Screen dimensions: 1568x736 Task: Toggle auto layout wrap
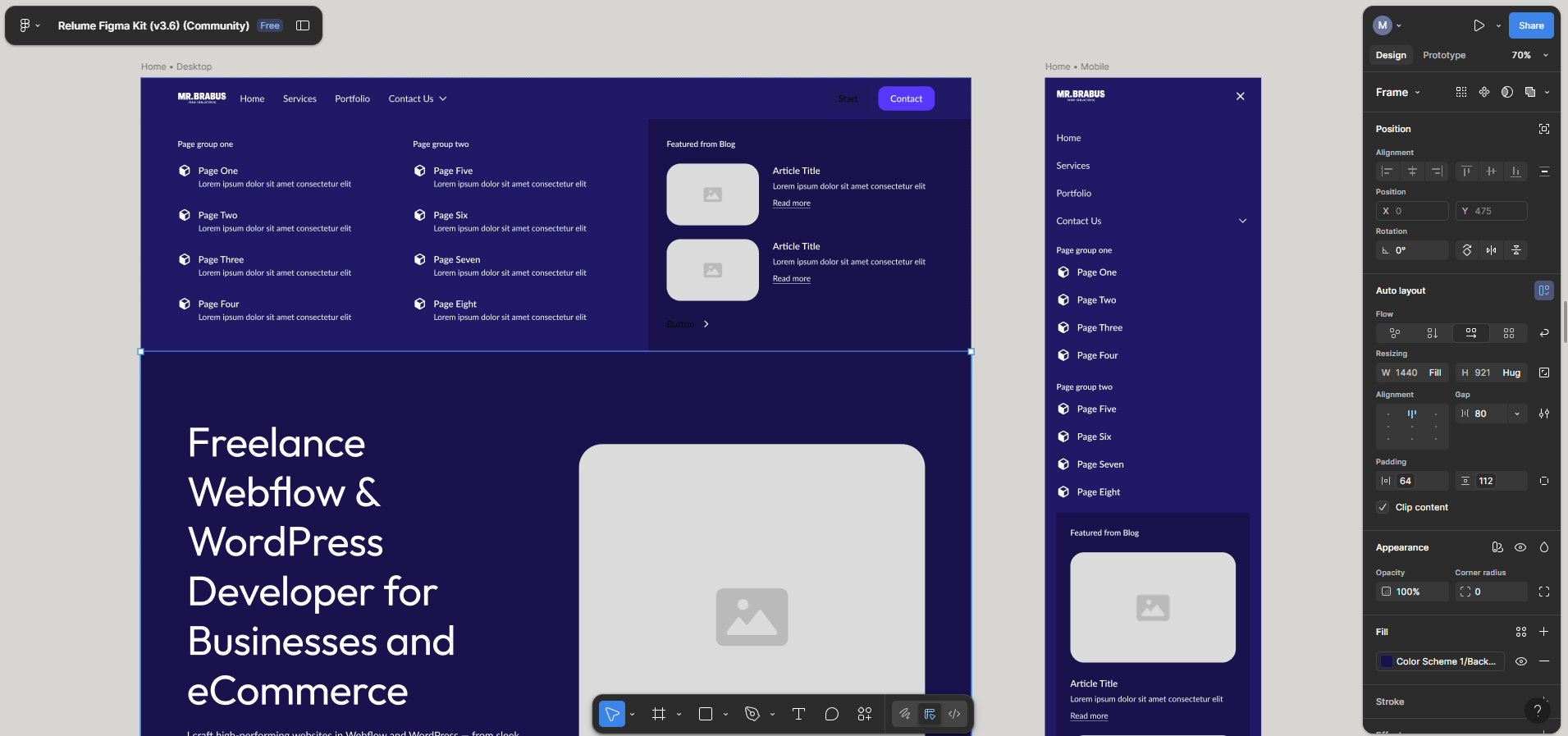click(x=1544, y=333)
